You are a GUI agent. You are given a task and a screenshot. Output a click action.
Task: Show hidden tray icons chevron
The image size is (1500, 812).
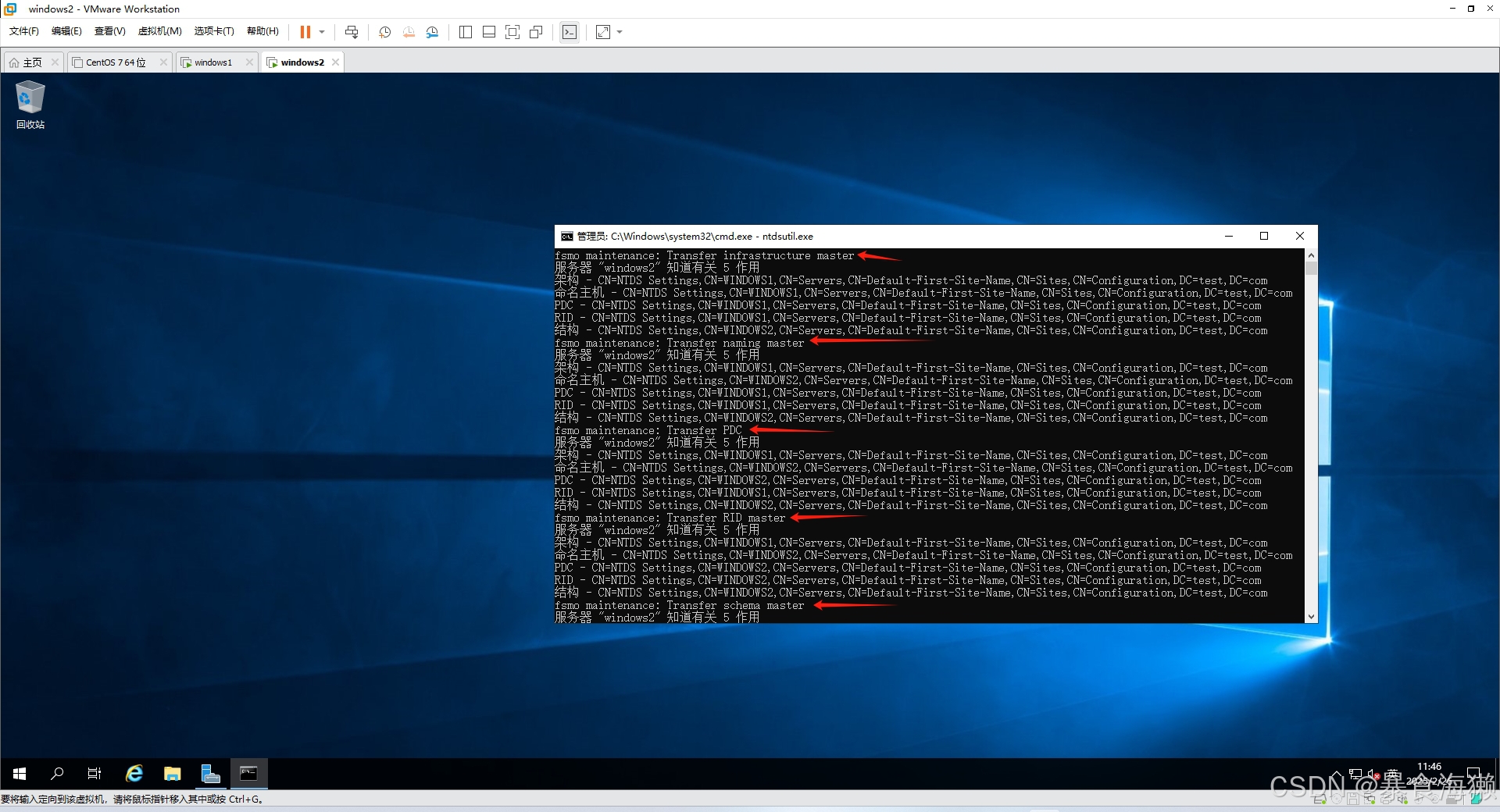tap(1337, 775)
